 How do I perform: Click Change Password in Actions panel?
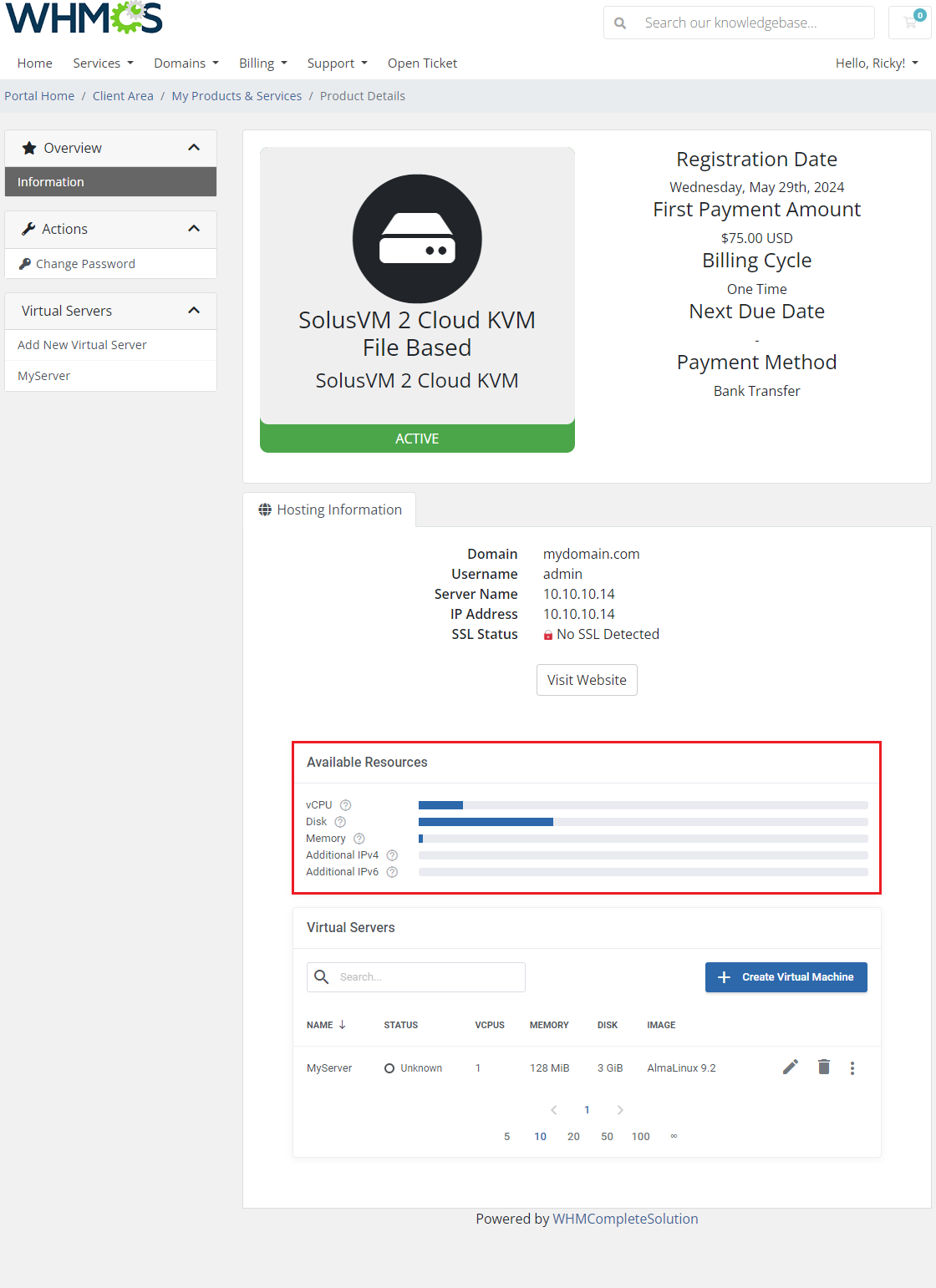click(110, 264)
